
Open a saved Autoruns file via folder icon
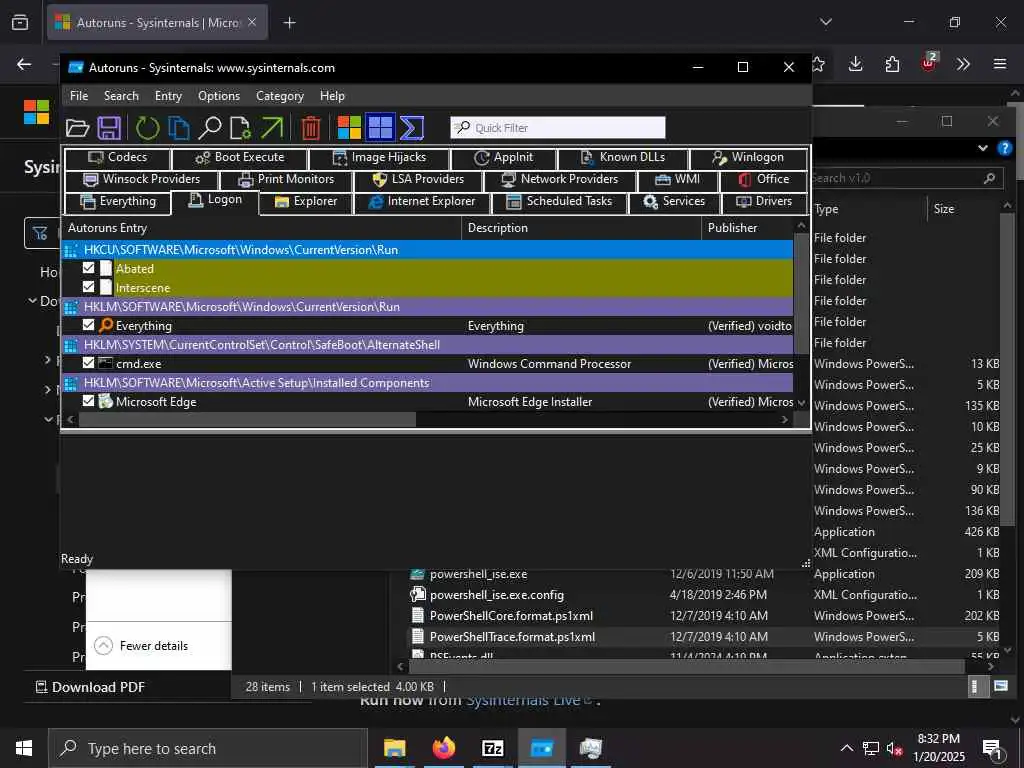click(77, 128)
